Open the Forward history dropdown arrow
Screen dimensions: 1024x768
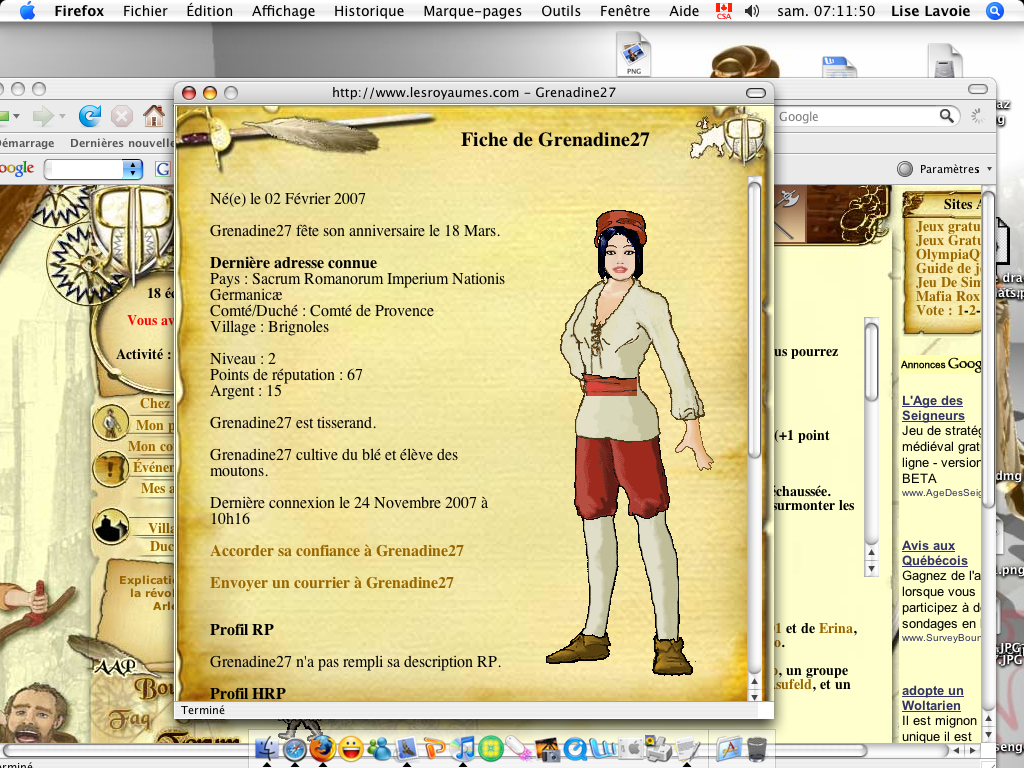pyautogui.click(x=63, y=116)
